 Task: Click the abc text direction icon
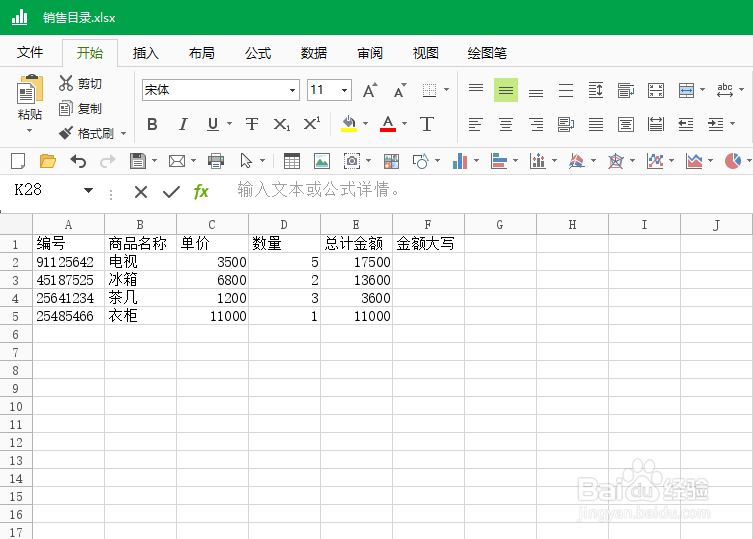click(x=725, y=90)
